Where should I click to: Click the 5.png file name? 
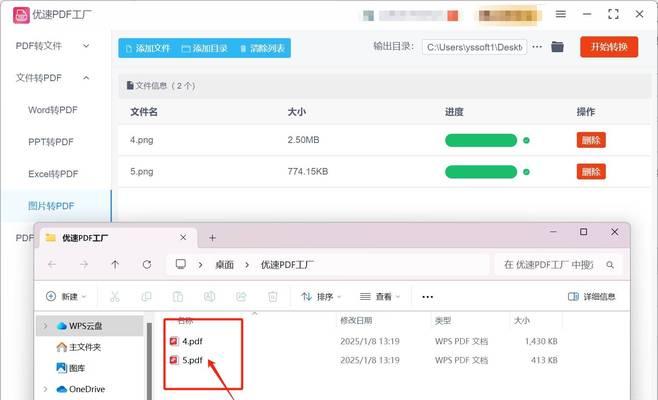pos(141,171)
